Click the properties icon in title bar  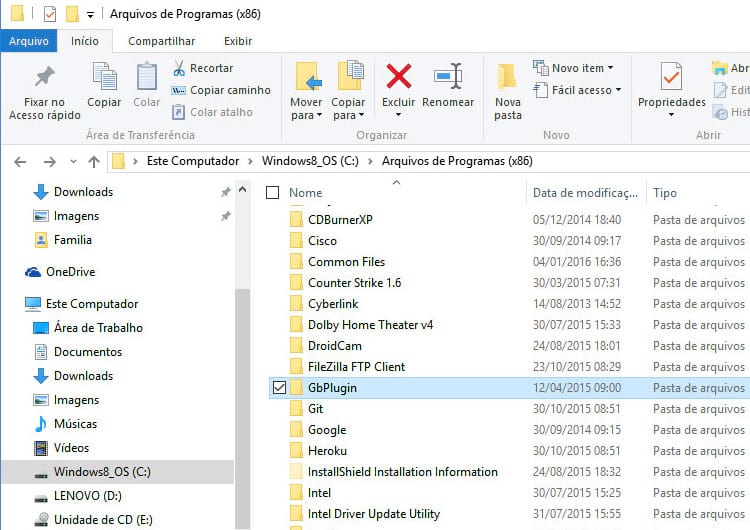click(x=50, y=14)
